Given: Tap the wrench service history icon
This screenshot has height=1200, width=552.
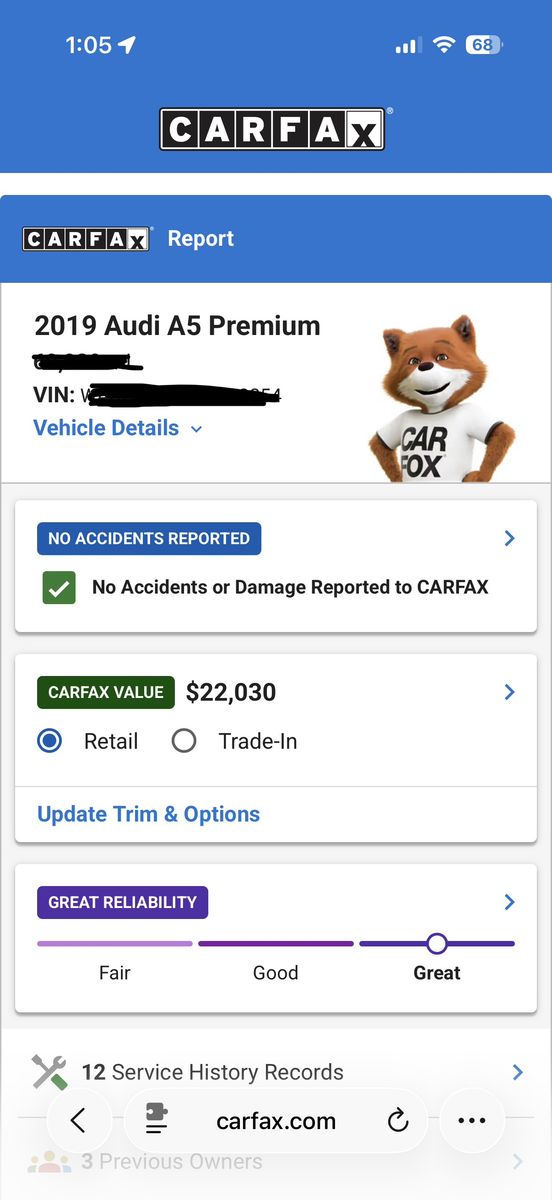Looking at the screenshot, I should click(50, 1072).
